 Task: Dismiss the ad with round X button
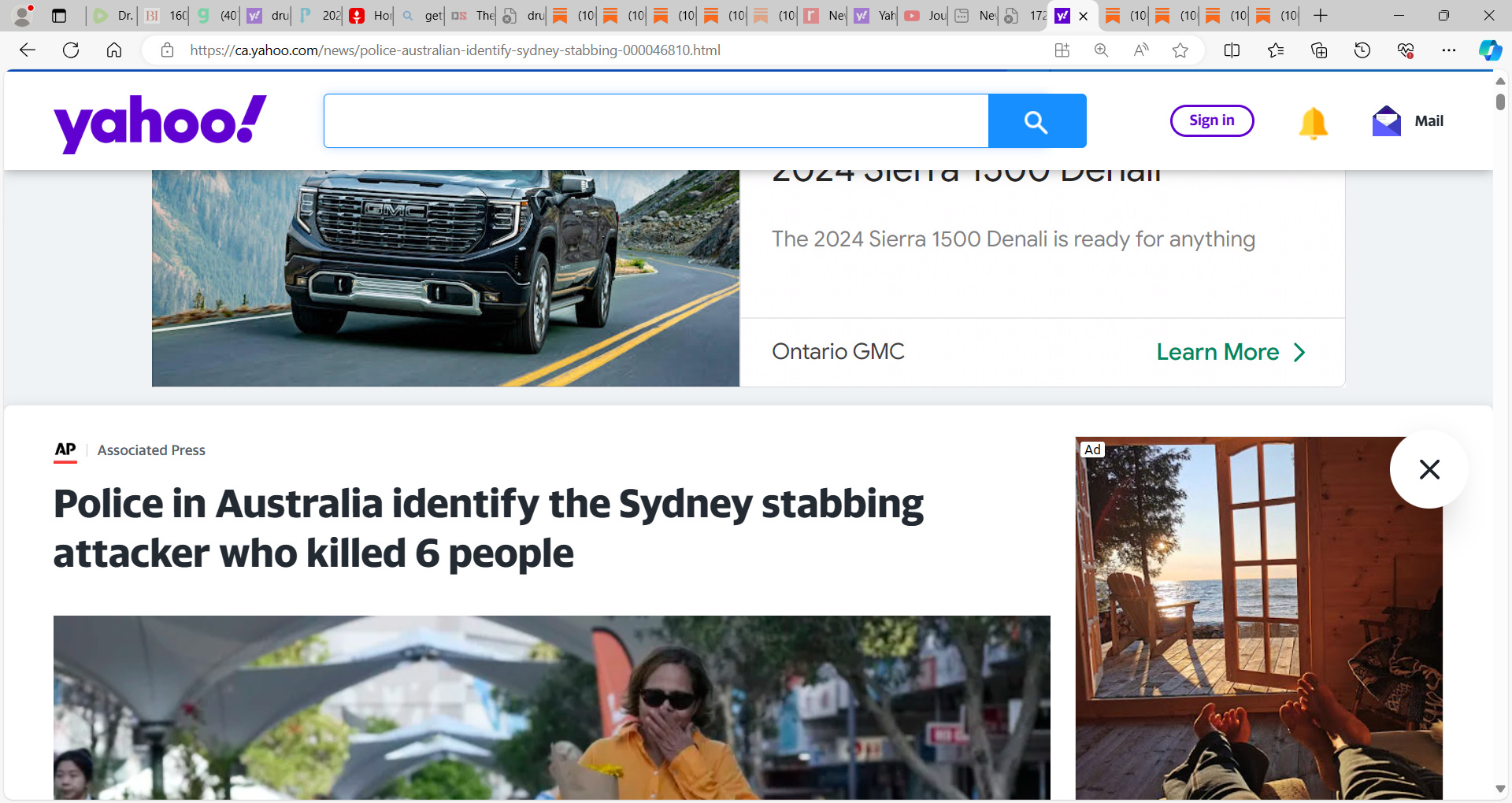(1429, 469)
